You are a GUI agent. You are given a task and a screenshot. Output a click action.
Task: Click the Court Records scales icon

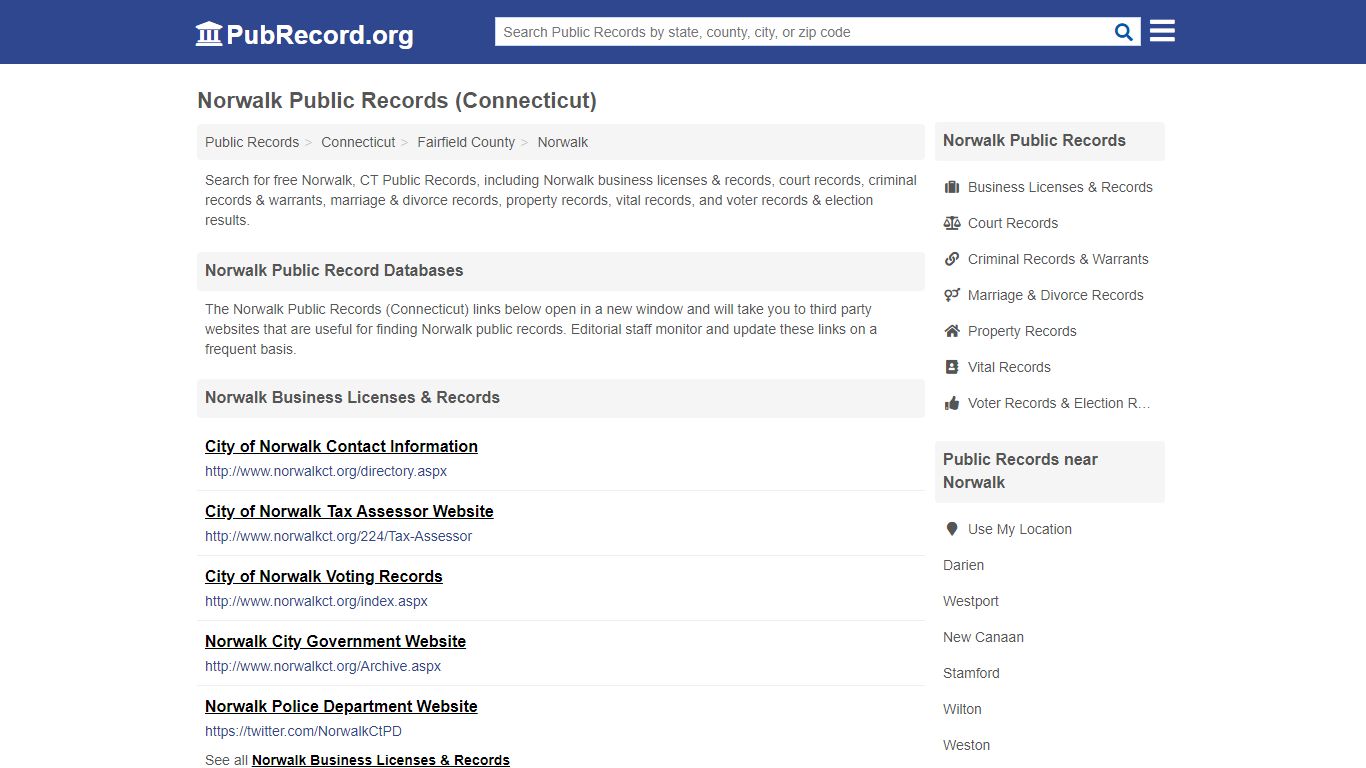[x=952, y=223]
